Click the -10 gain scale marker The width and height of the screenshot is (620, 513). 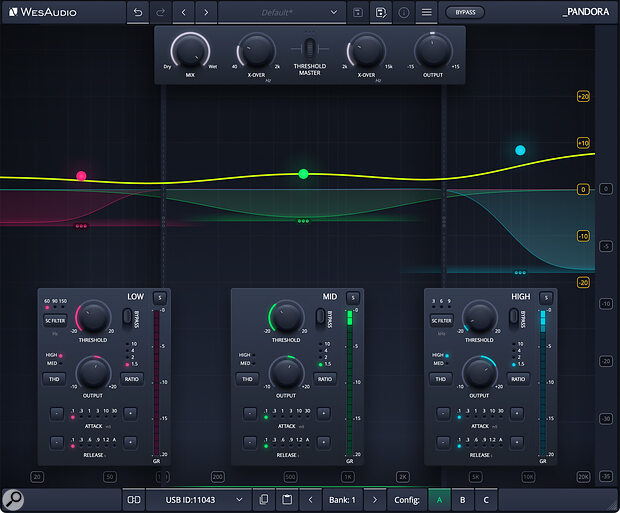(583, 236)
